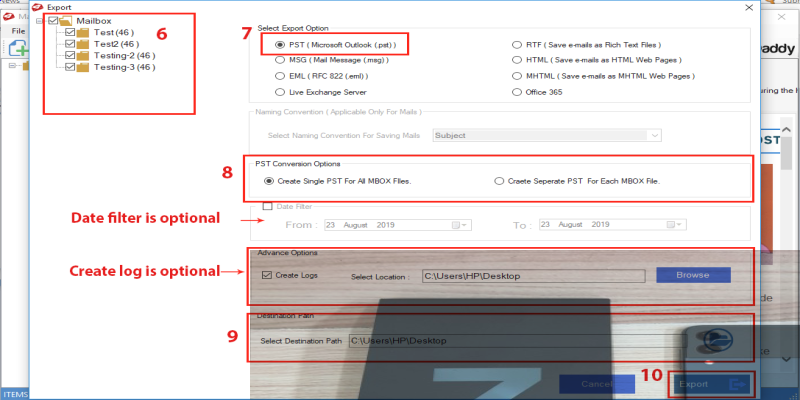The image size is (800, 400).
Task: Open the From date picker dropdown
Action: click(x=459, y=225)
